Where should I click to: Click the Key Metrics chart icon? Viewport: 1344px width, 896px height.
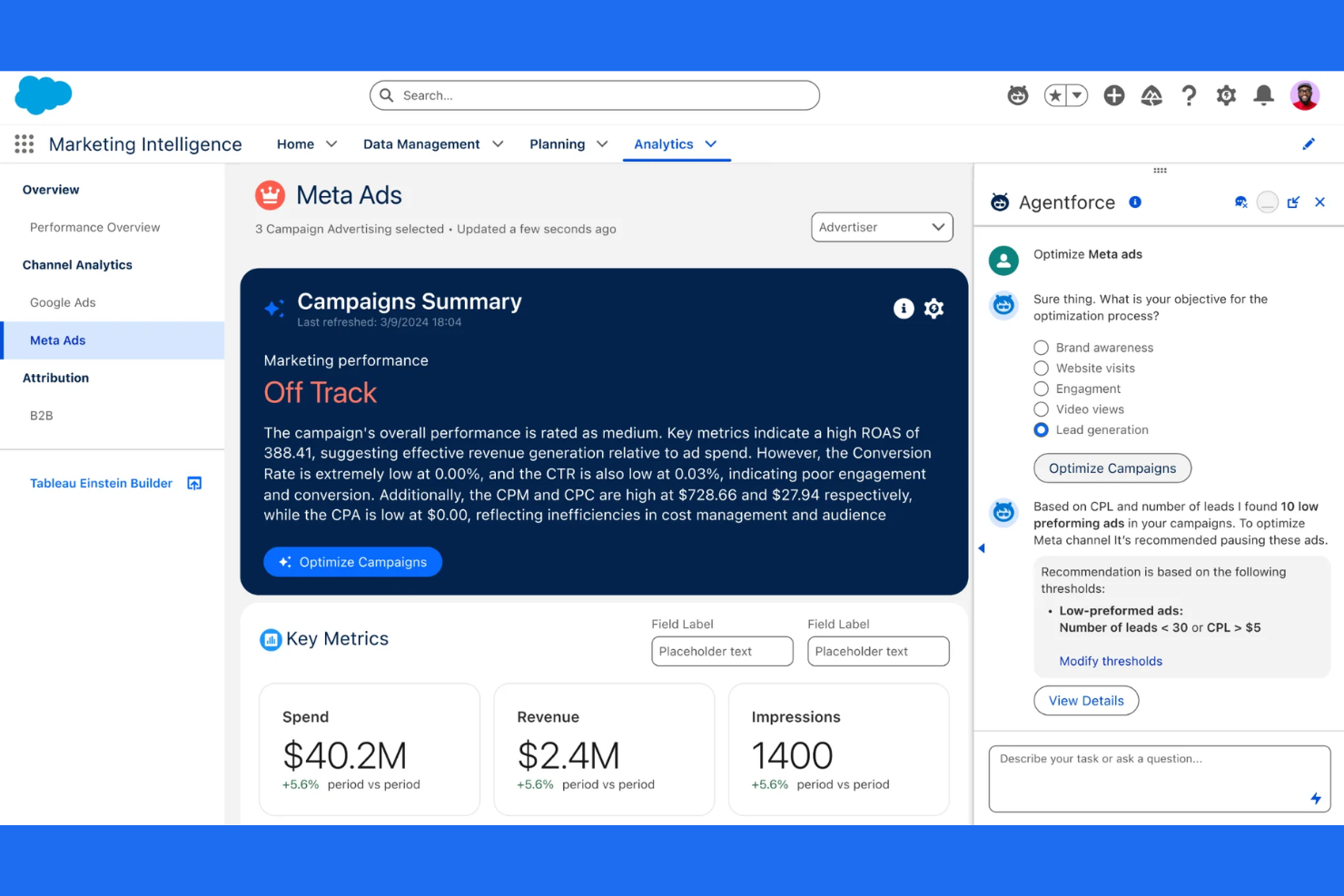[271, 640]
